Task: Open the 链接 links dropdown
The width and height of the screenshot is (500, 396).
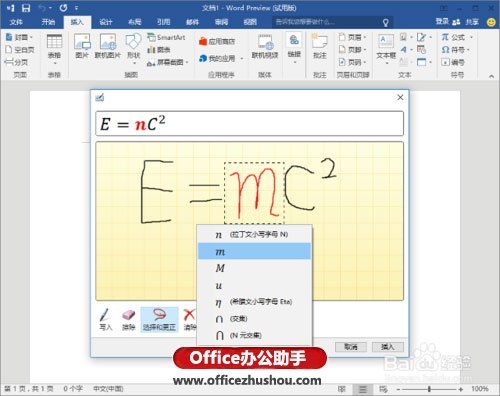Action: pos(294,48)
